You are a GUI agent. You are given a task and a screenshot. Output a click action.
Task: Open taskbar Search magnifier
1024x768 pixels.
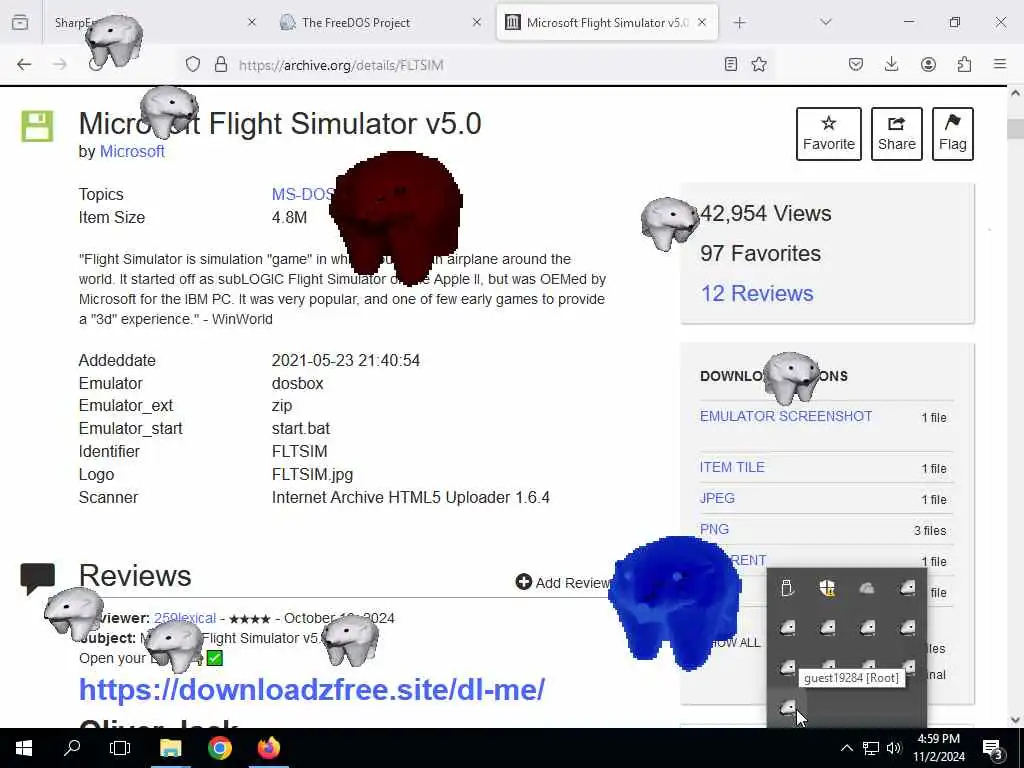(72, 748)
